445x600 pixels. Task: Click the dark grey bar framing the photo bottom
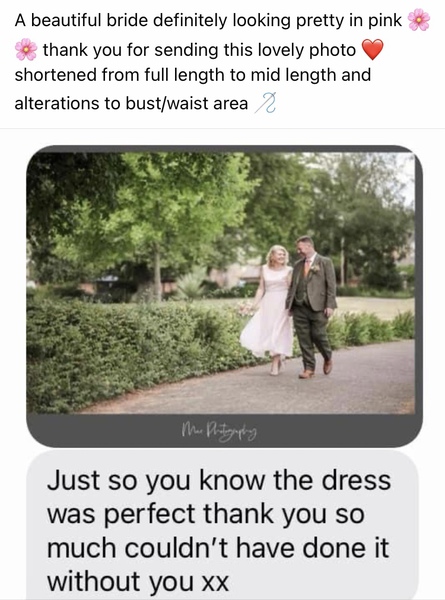224,430
